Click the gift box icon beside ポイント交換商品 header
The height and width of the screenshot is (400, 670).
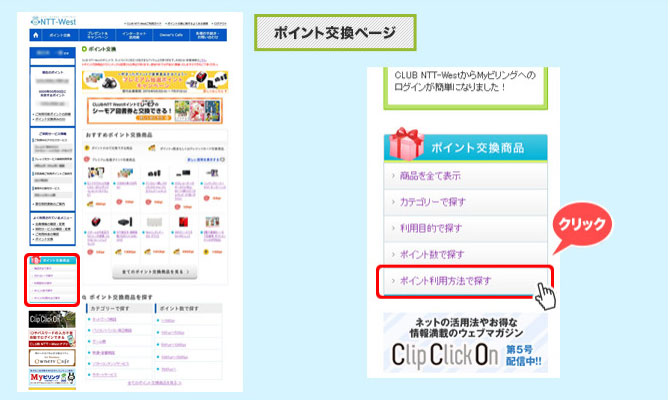404,144
